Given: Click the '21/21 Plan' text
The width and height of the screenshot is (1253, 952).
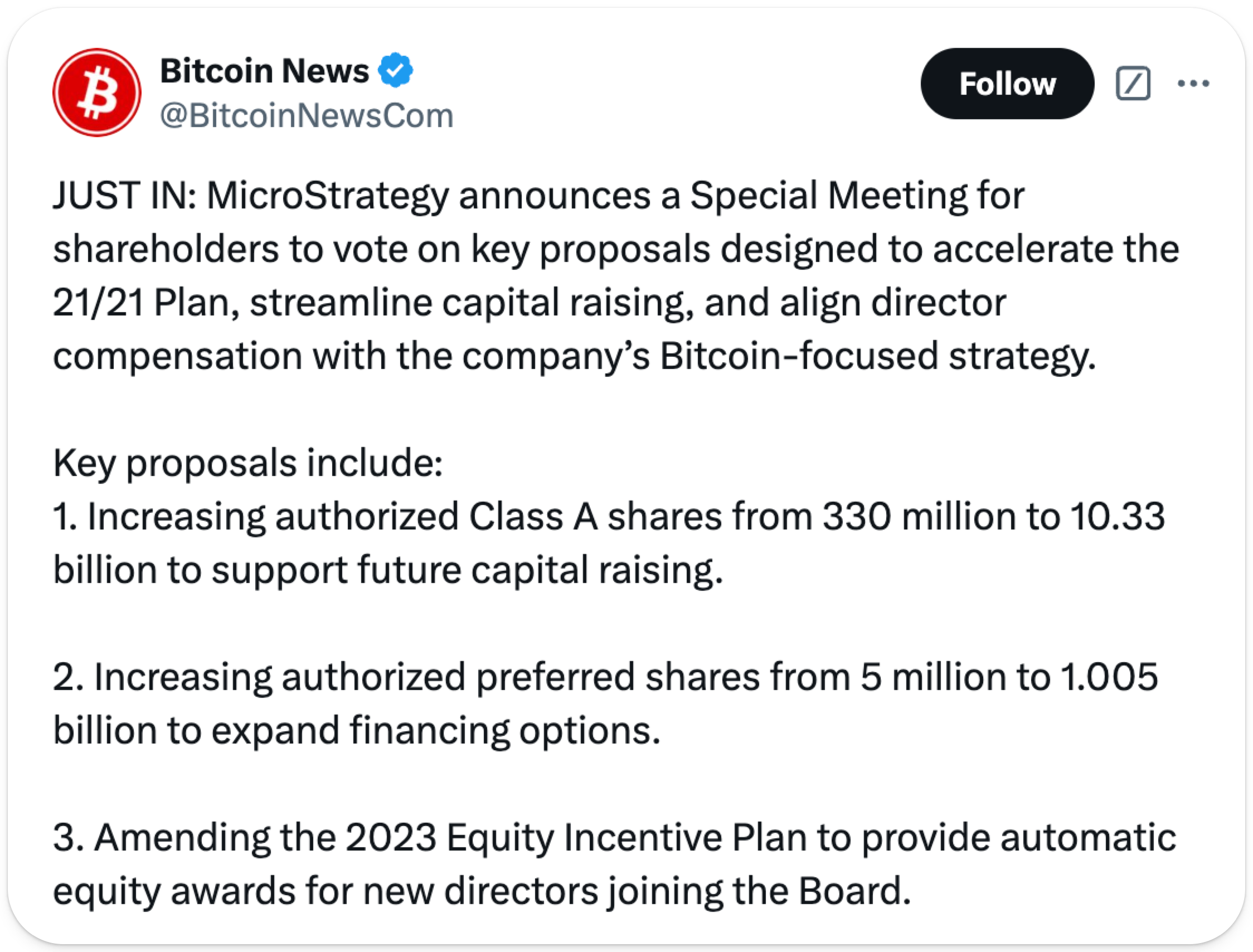Looking at the screenshot, I should click(x=140, y=302).
